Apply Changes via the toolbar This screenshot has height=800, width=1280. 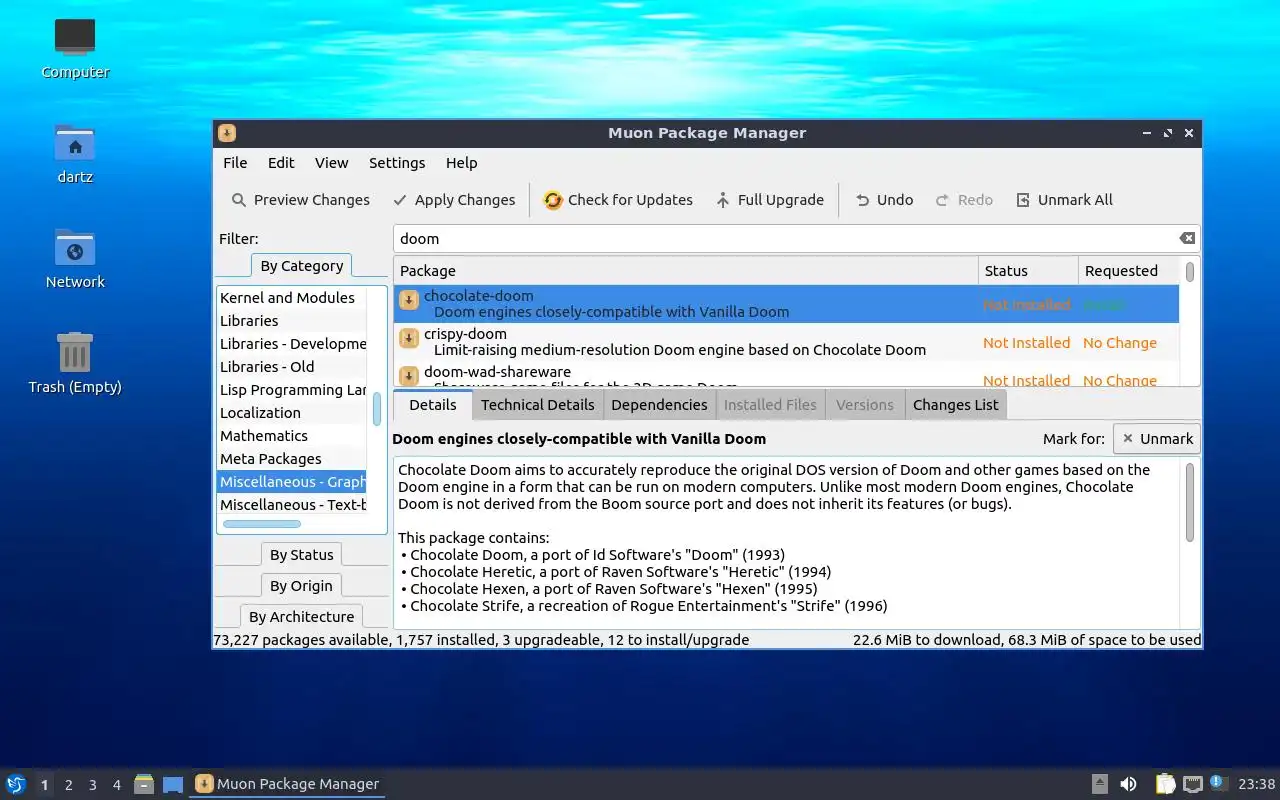[x=454, y=200]
